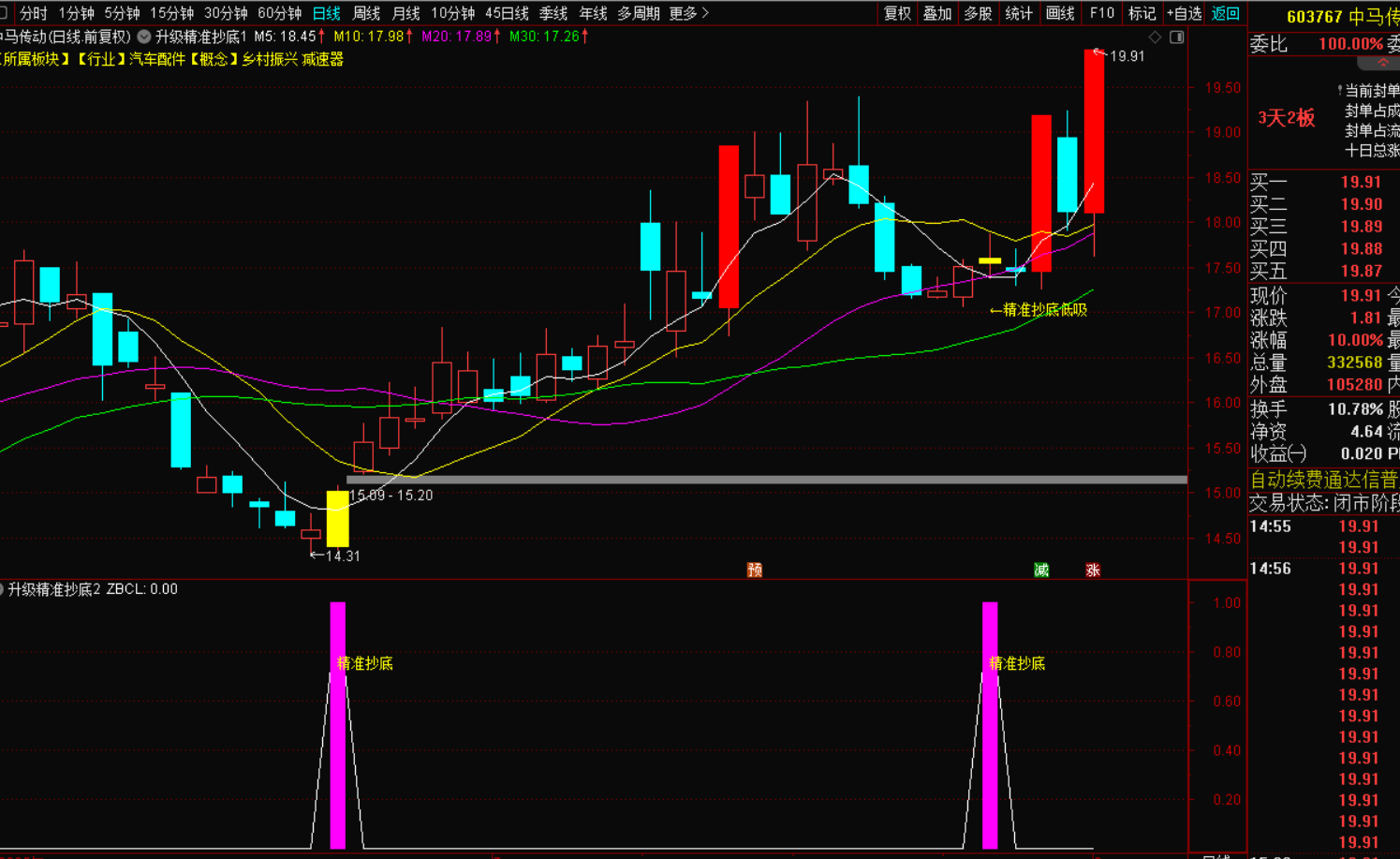The height and width of the screenshot is (859, 1400).
Task: Click the orange 预 event marker
Action: (x=755, y=570)
